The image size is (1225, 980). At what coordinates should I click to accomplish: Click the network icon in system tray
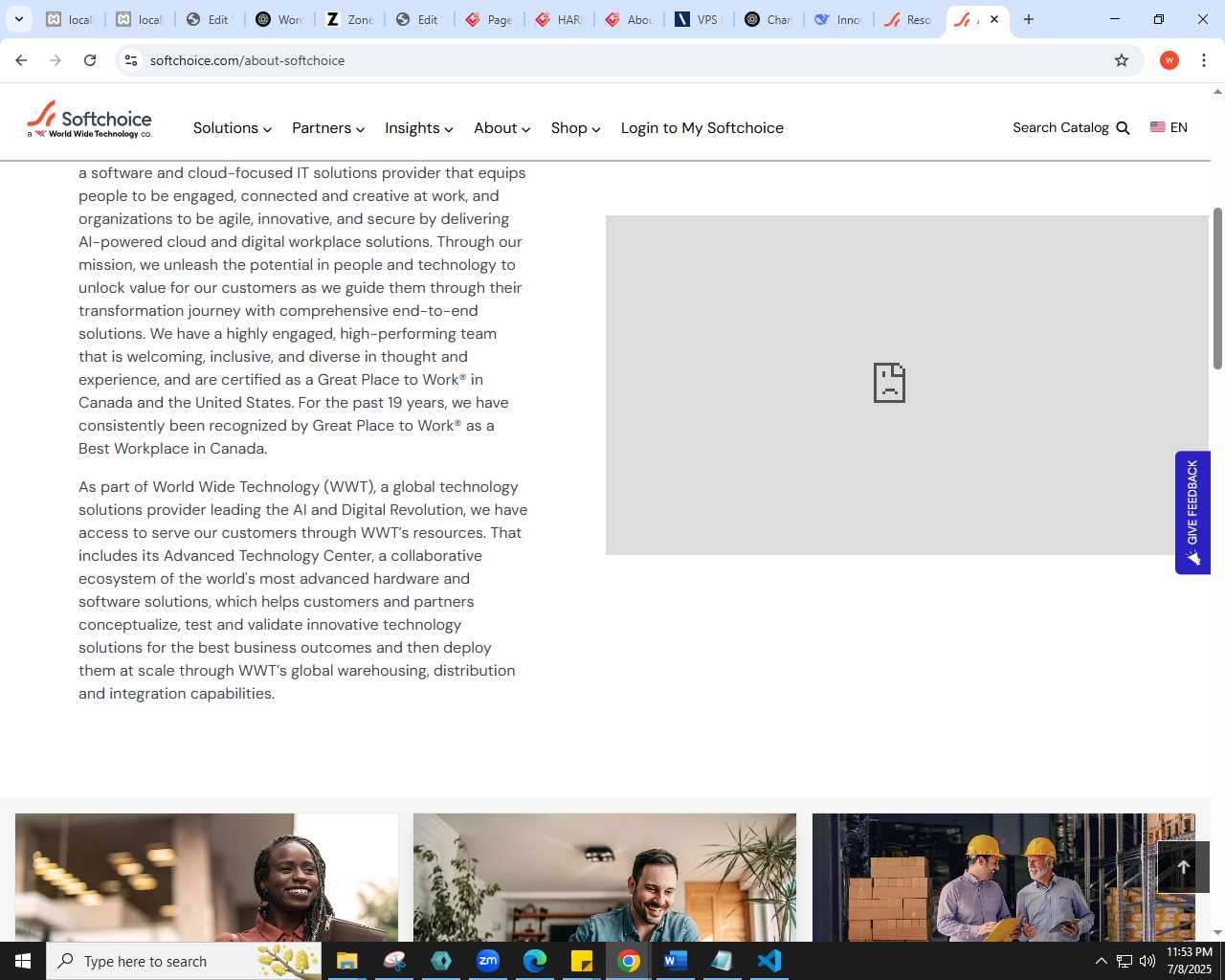pos(1125,961)
